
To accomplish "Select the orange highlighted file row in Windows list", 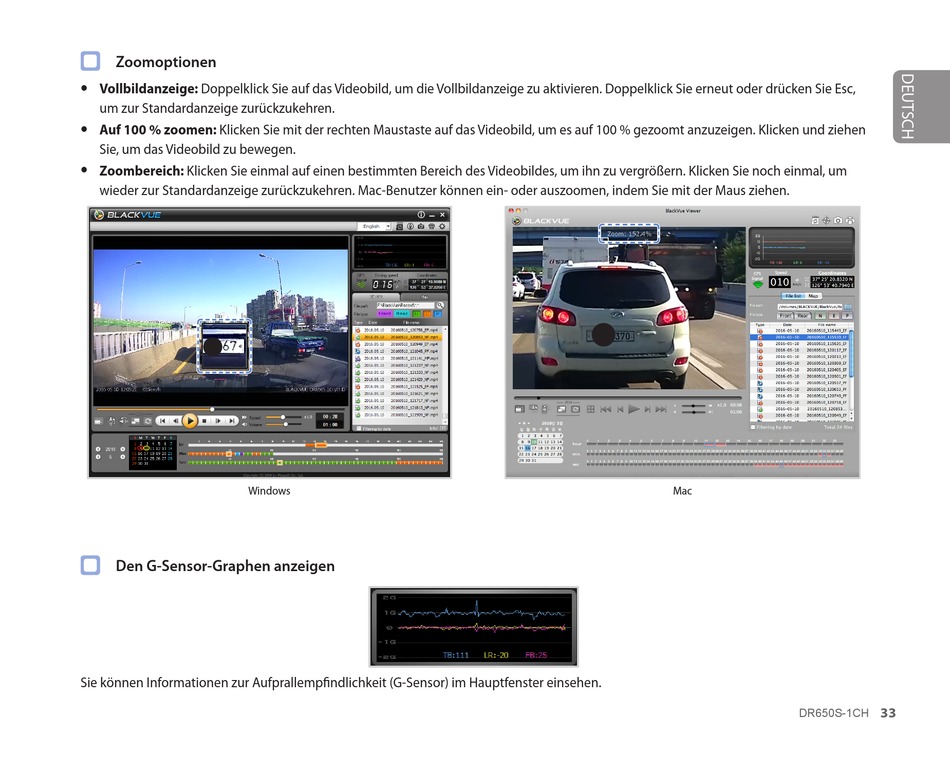I will point(397,337).
